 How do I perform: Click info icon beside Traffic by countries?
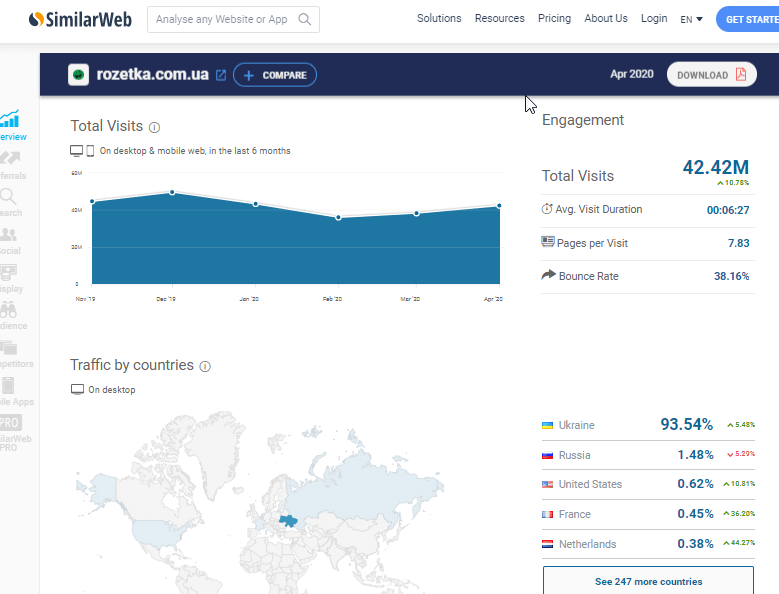[x=205, y=366]
